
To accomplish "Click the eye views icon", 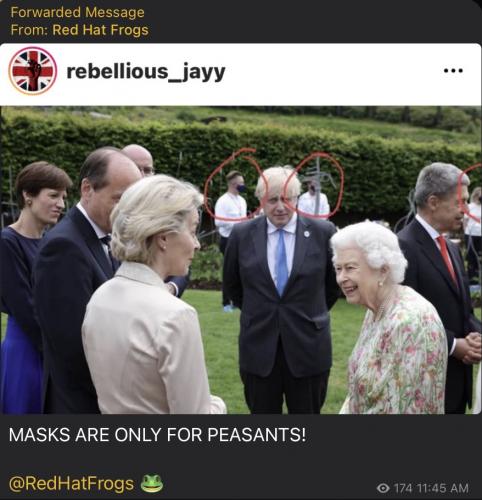I will 383,488.
